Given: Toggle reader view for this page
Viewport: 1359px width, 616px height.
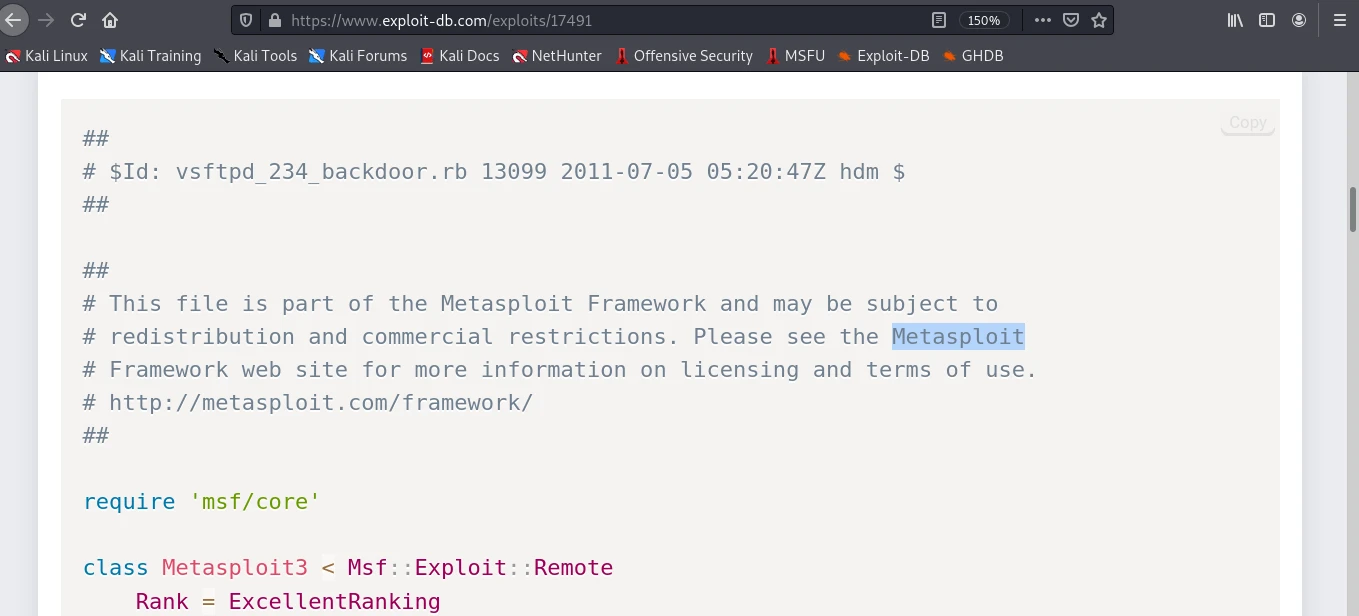Looking at the screenshot, I should (x=938, y=20).
